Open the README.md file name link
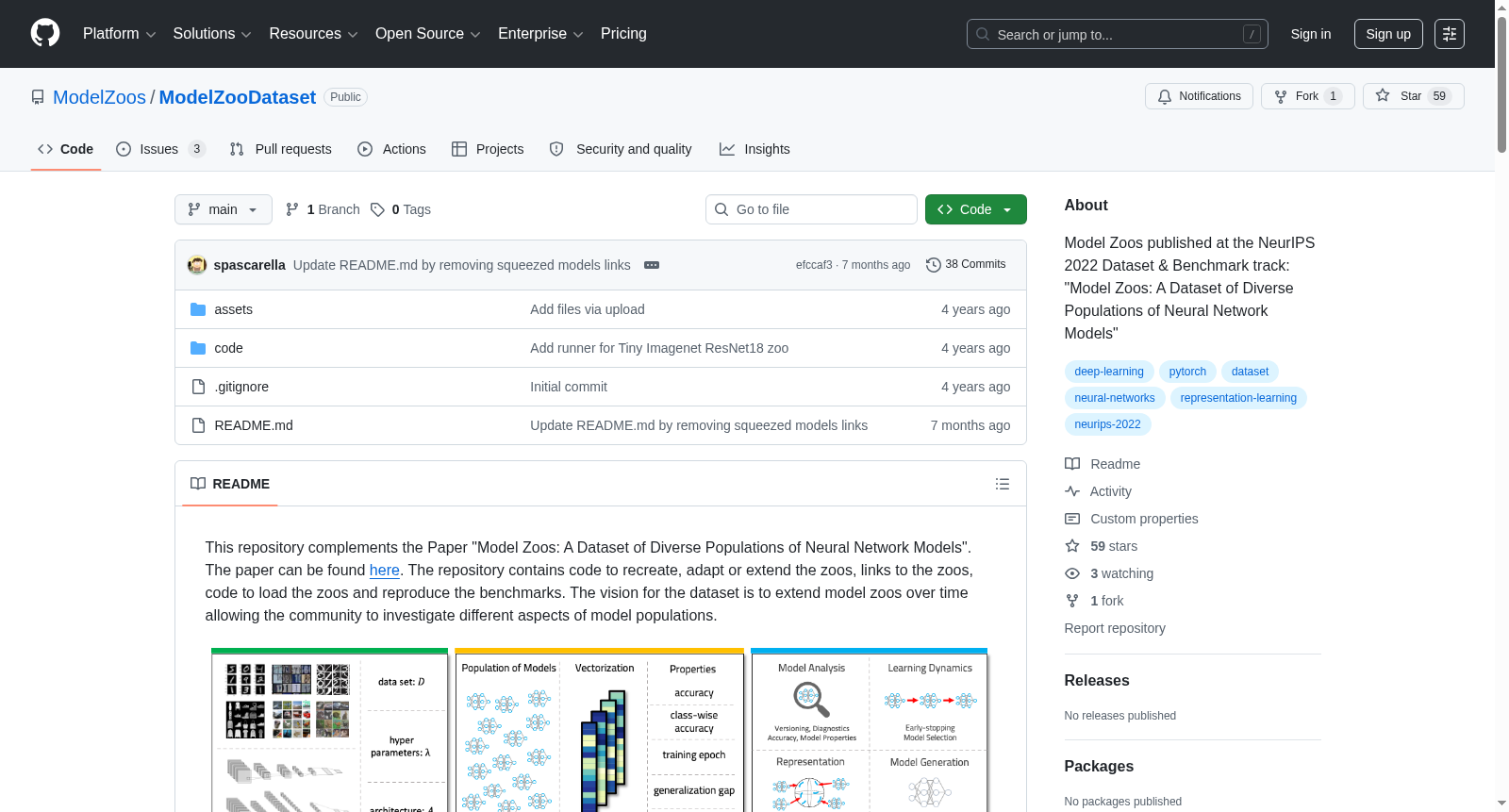Image resolution: width=1509 pixels, height=812 pixels. [254, 425]
